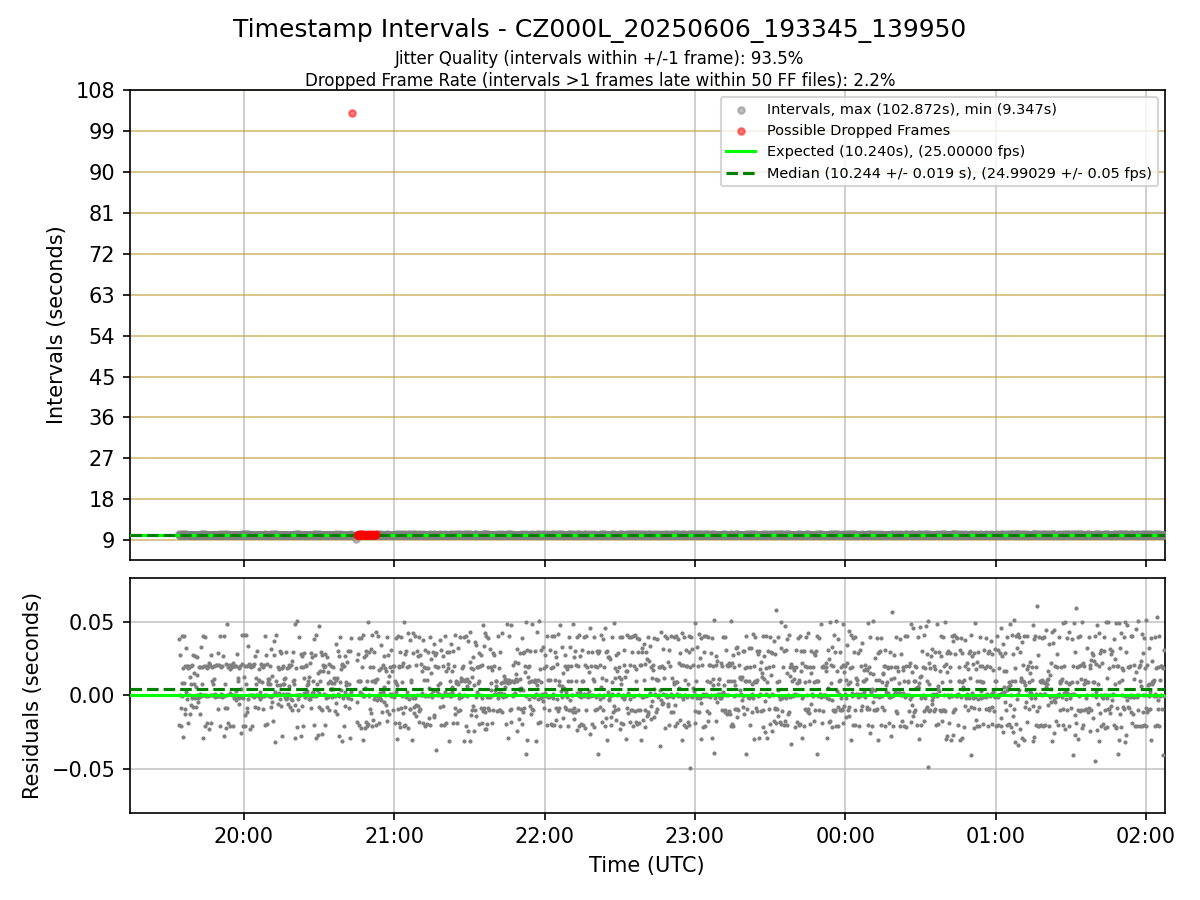Image resolution: width=1200 pixels, height=900 pixels.
Task: Click the plot title 'Timestamp Intervals - CZ000L_20250606_193345_139950'
Action: coord(599,29)
